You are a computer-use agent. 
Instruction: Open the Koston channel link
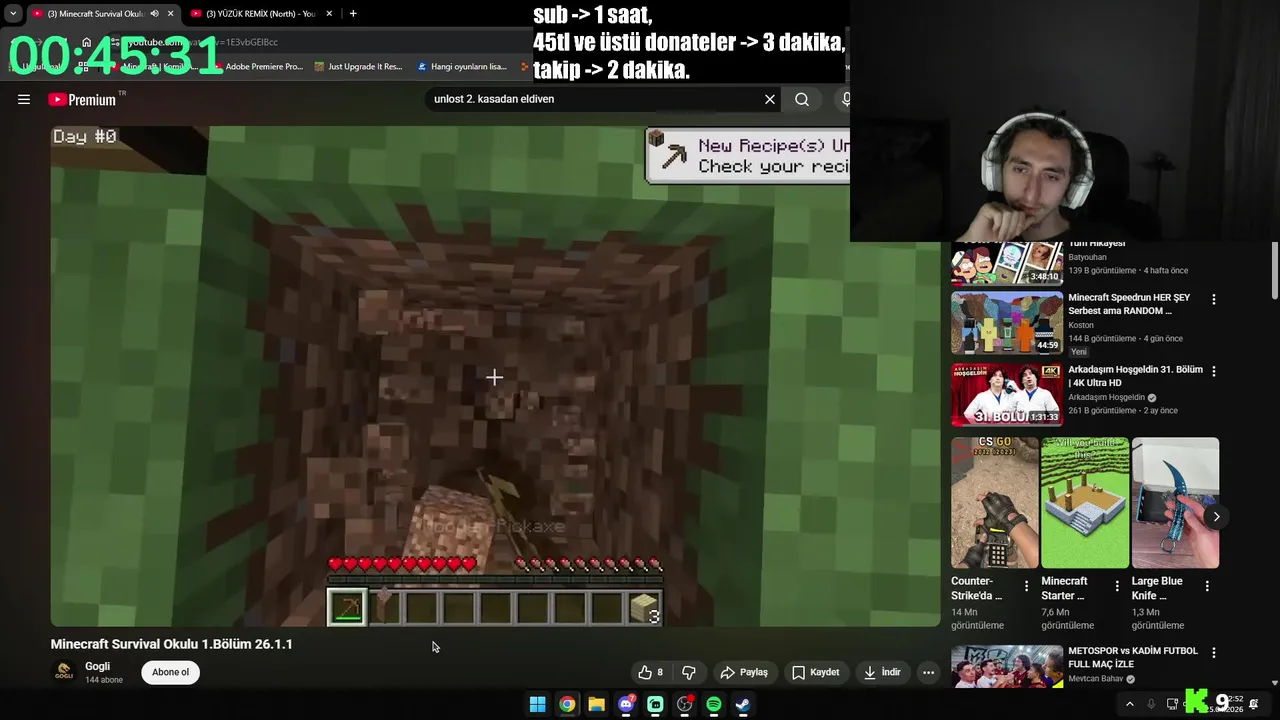click(1081, 325)
